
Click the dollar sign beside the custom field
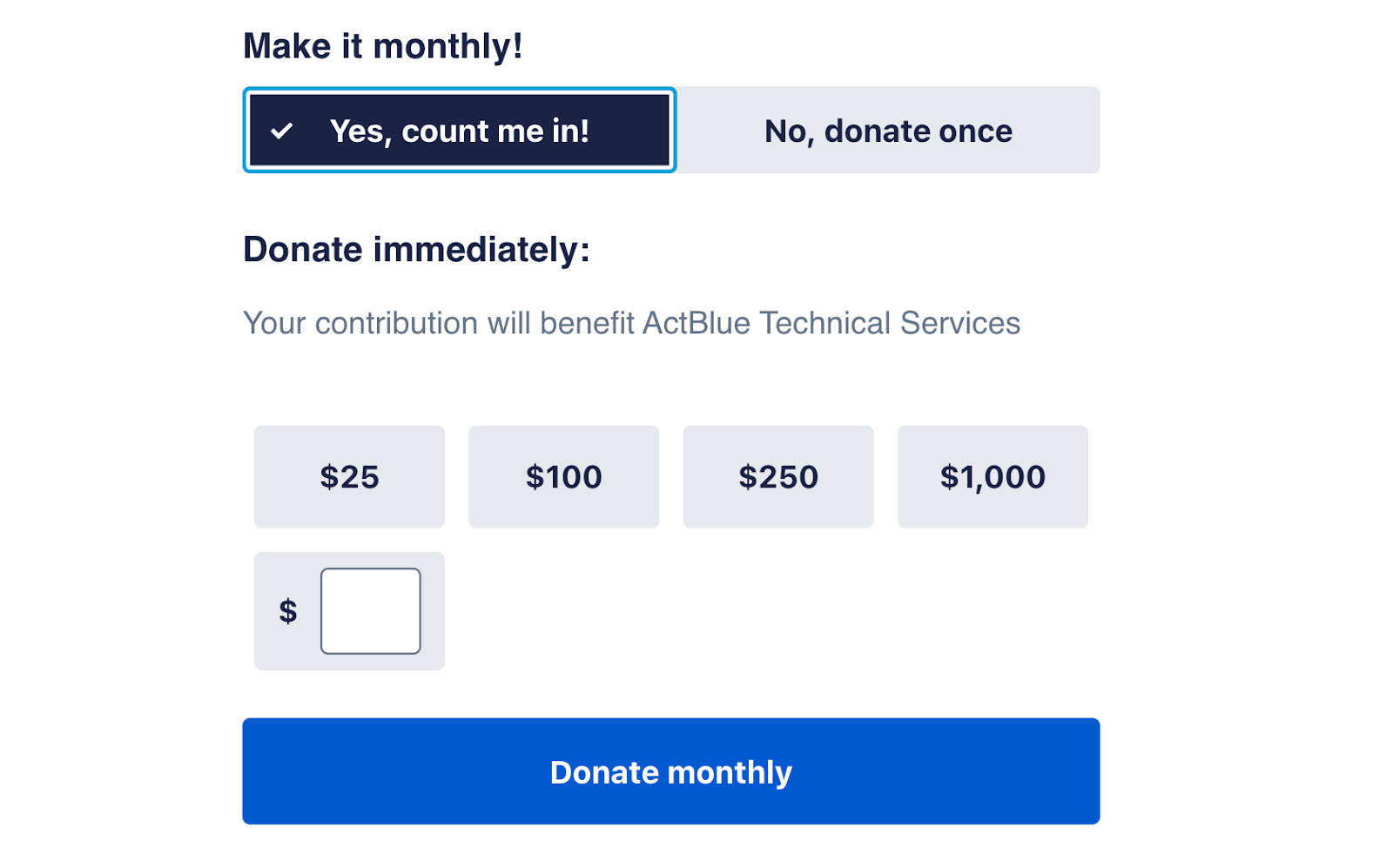pyautogui.click(x=288, y=611)
